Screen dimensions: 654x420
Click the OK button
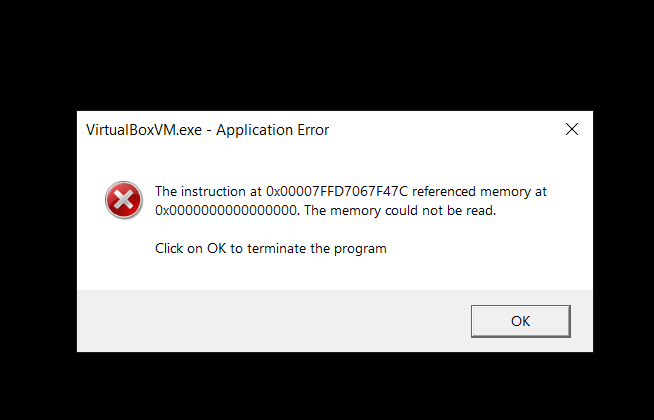click(x=520, y=321)
